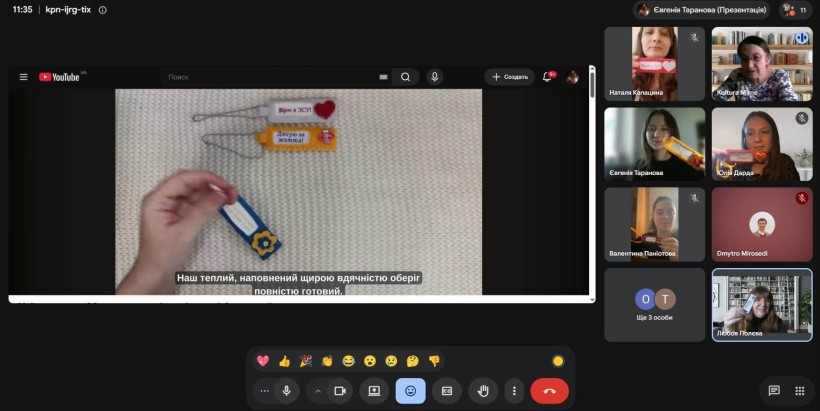This screenshot has height=411, width=820.
Task: Open more options three-dot menu
Action: (514, 391)
